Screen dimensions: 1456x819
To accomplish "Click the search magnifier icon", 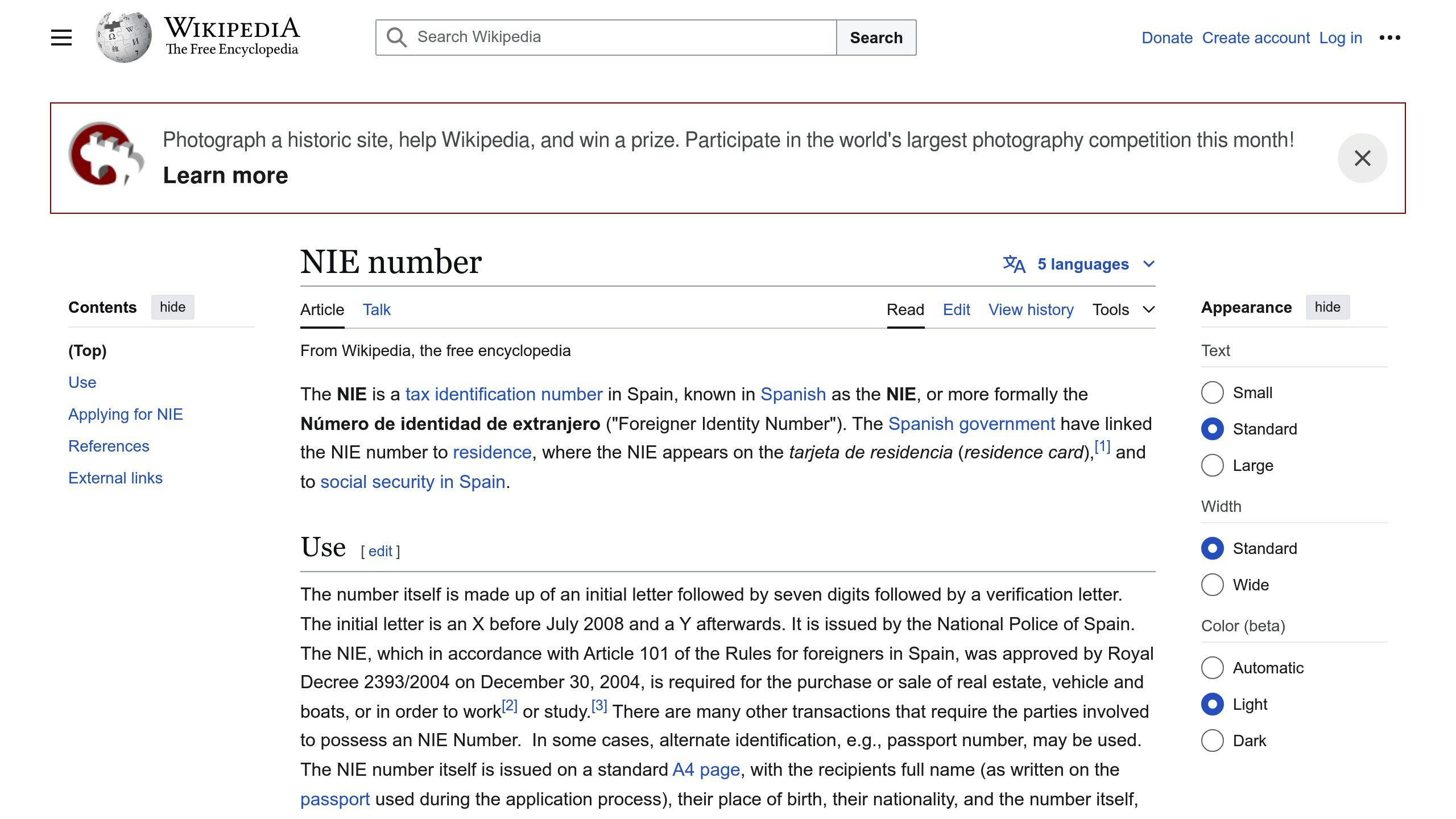I will [x=396, y=38].
